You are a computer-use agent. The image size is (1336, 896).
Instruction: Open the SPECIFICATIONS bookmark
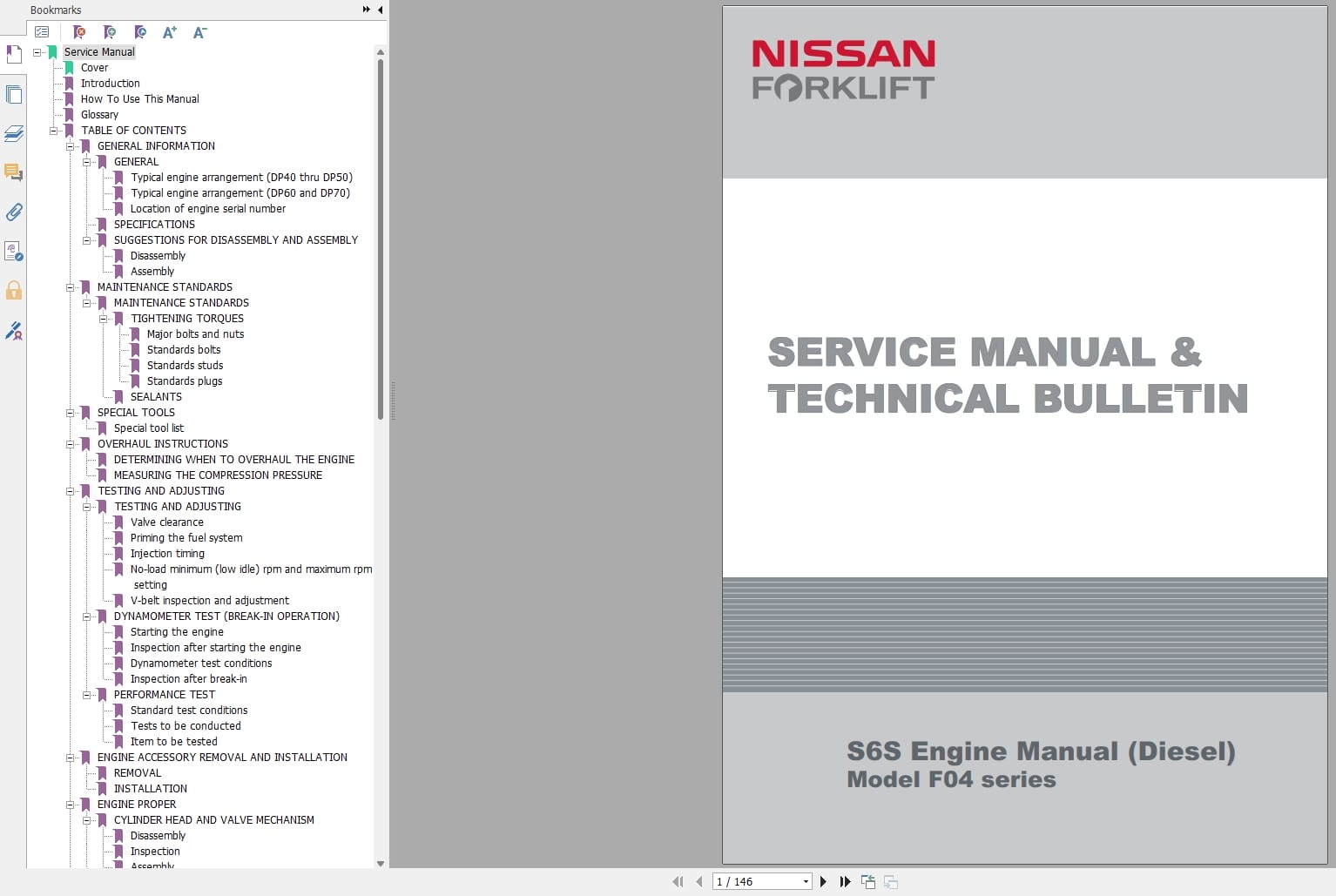pos(154,225)
